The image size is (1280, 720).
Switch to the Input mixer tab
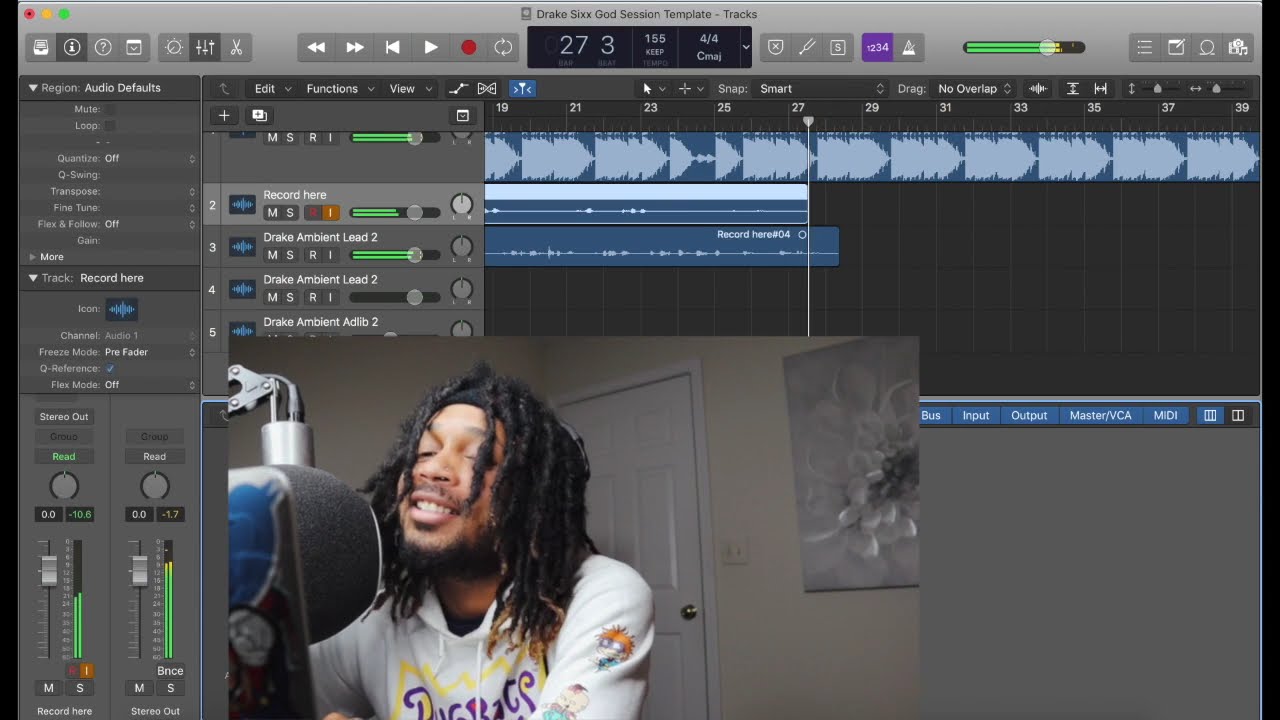tap(976, 415)
